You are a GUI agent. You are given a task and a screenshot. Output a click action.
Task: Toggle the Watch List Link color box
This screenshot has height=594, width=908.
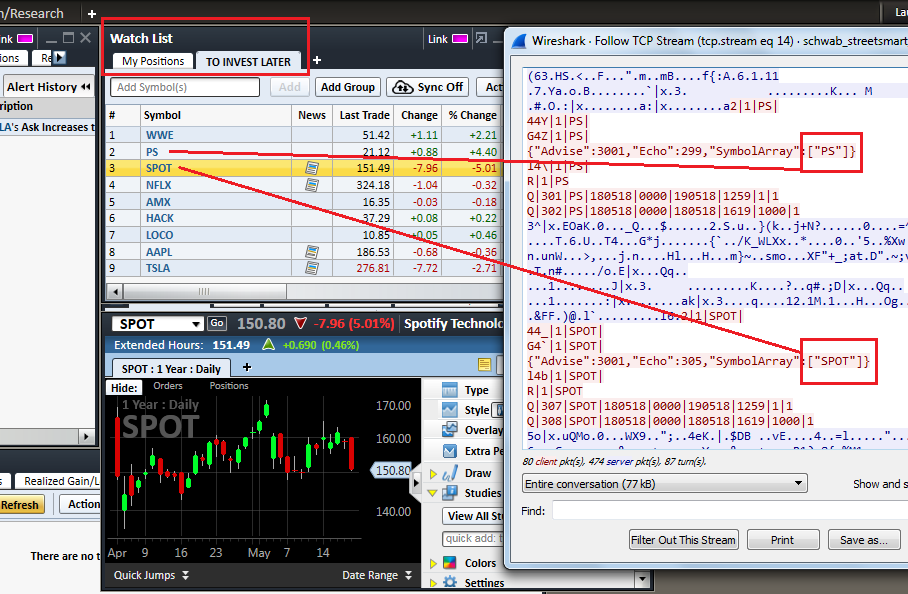click(x=460, y=38)
